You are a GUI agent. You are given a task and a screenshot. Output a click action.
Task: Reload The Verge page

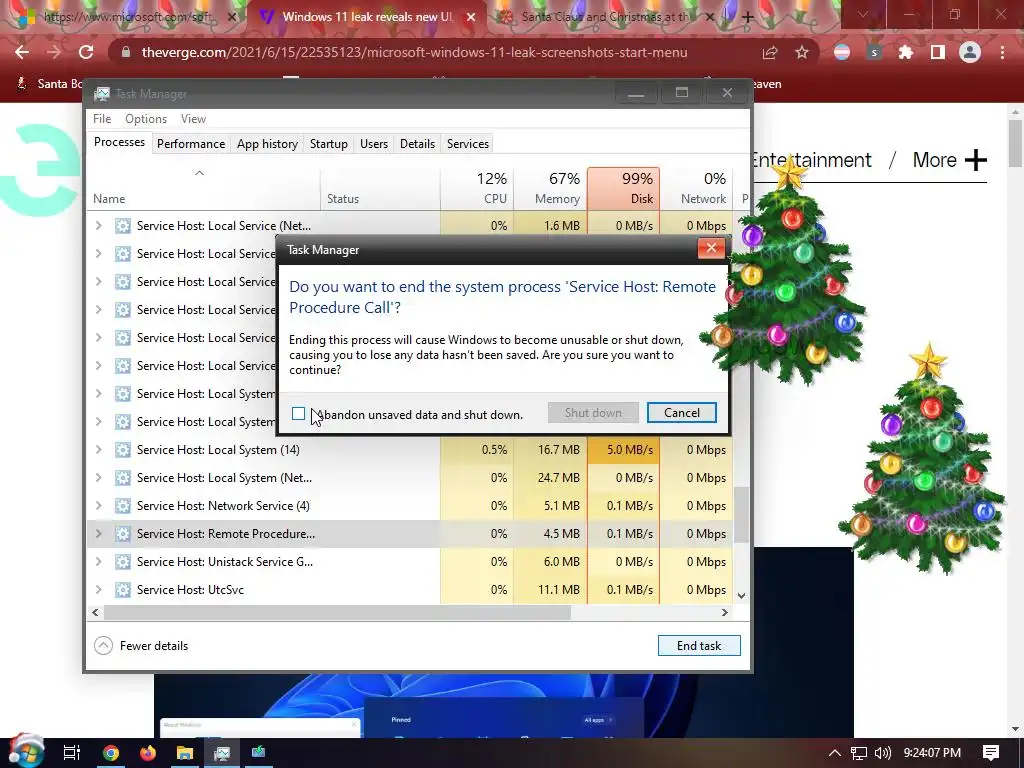[86, 52]
